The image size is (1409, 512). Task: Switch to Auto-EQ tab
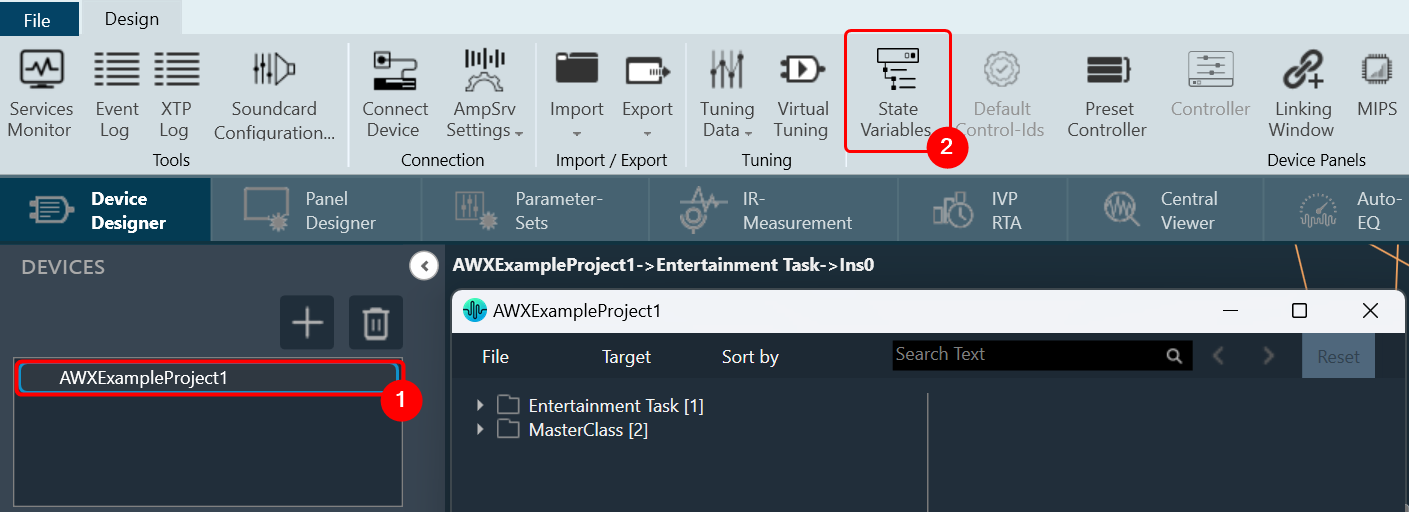[x=1336, y=210]
